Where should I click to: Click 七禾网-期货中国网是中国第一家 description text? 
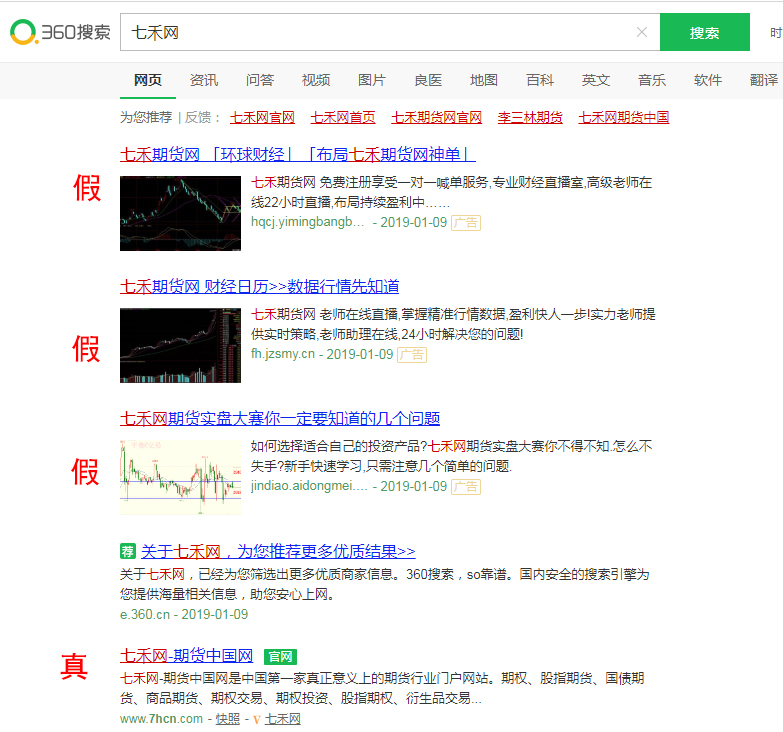[382, 688]
